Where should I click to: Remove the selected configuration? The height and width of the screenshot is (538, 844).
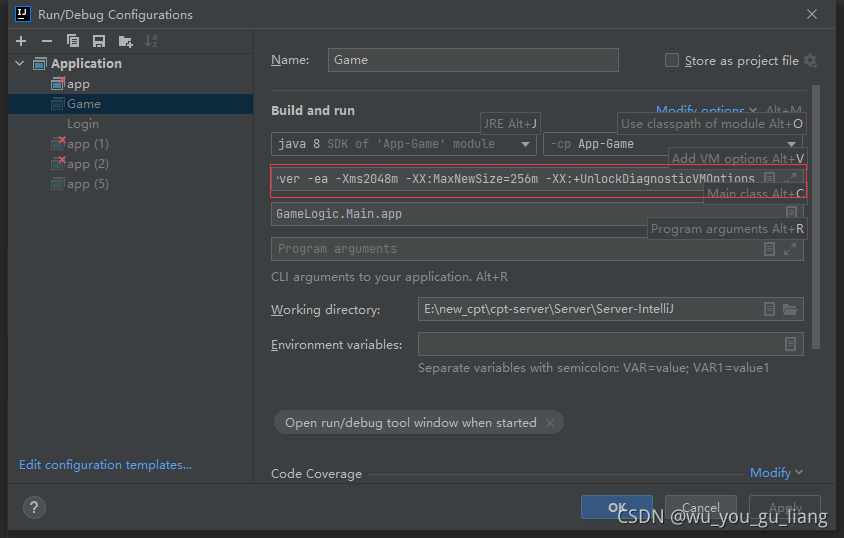coord(46,41)
